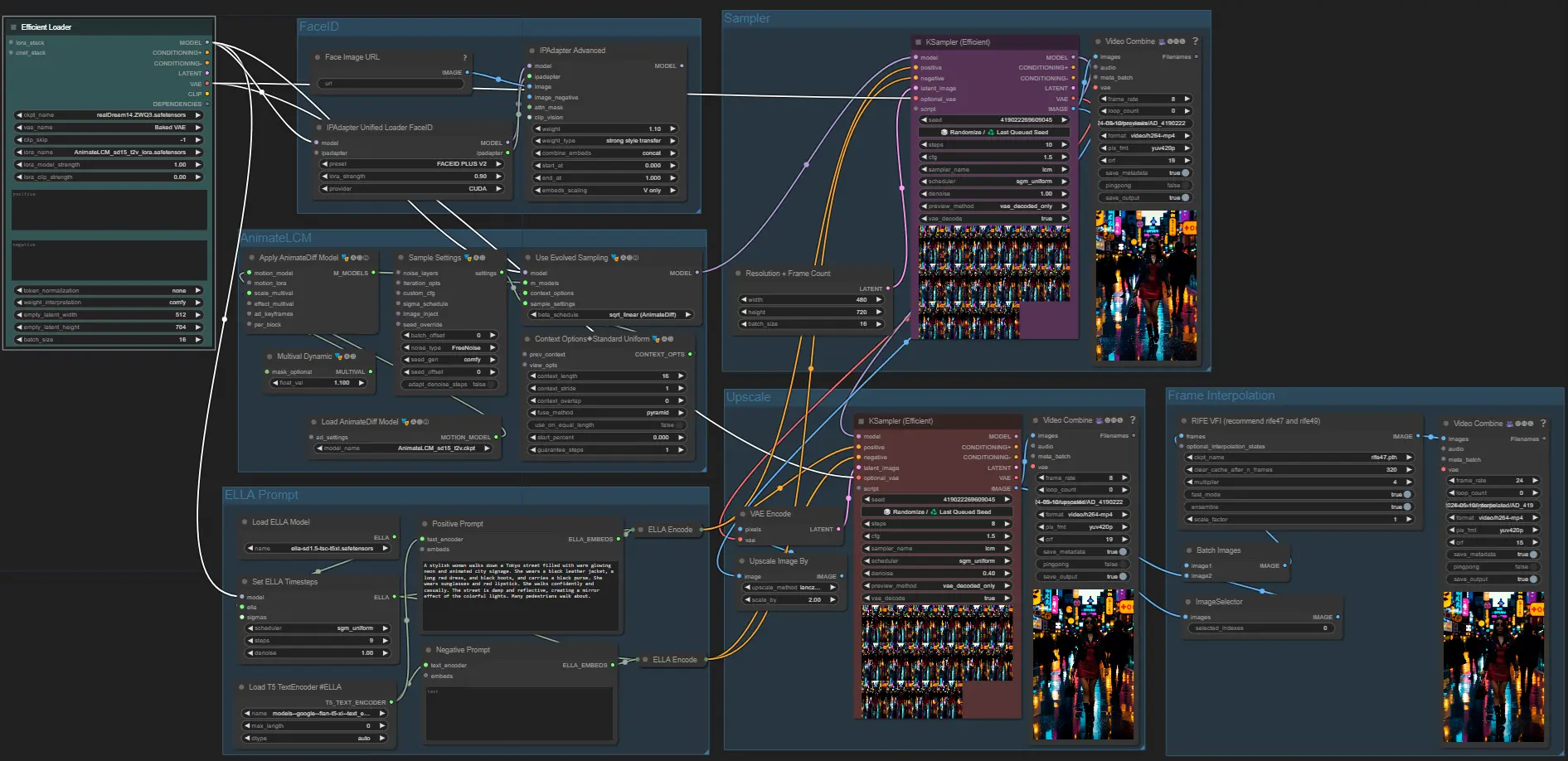Viewport: 1568px width, 761px height.
Task: Collapse the Efficient Loader node using its title square
Action: pos(13,27)
